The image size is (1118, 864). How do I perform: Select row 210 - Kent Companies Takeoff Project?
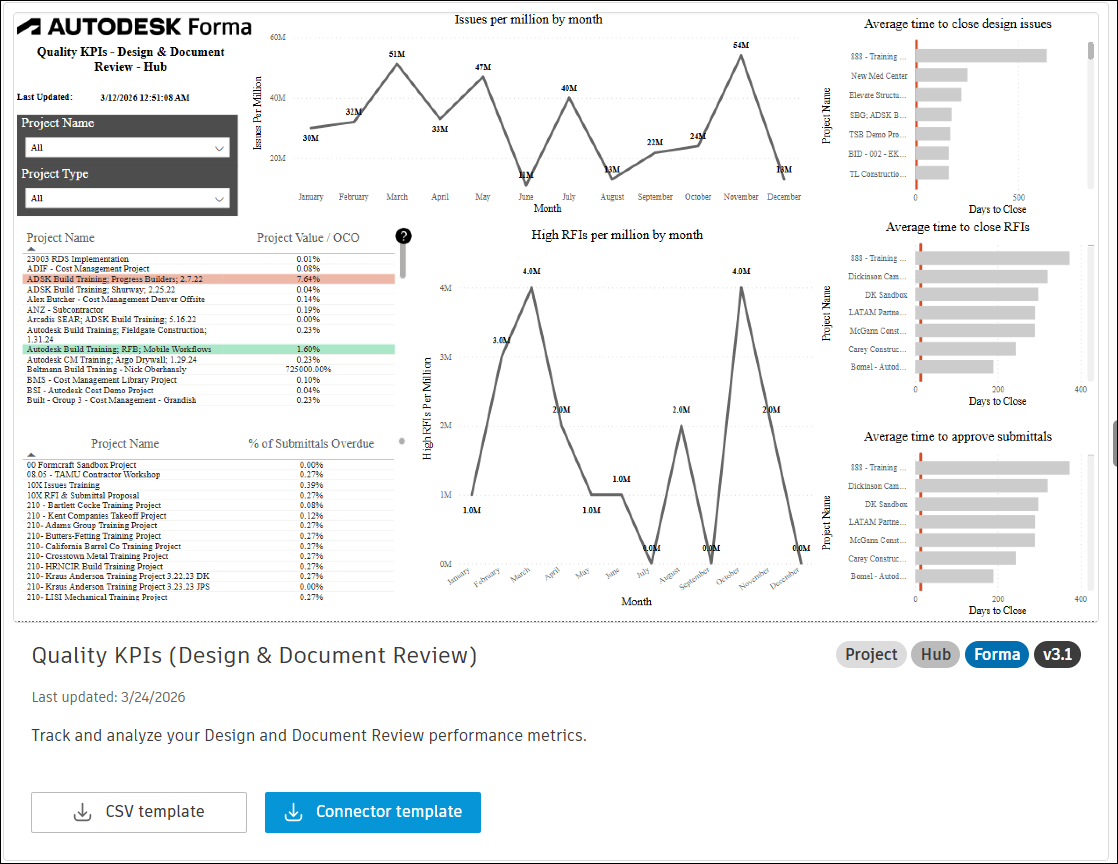(209, 515)
